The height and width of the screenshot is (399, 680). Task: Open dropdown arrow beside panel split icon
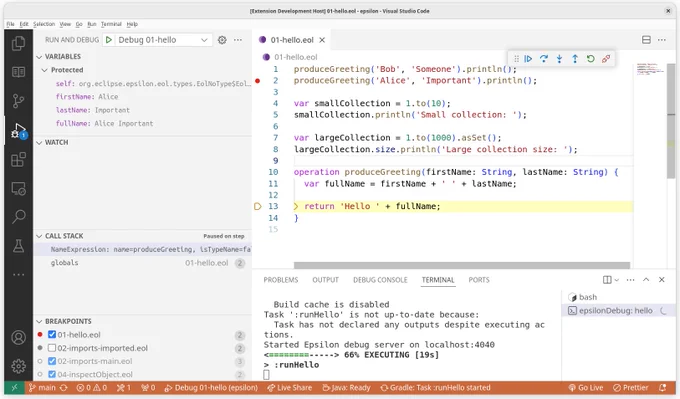tap(616, 280)
